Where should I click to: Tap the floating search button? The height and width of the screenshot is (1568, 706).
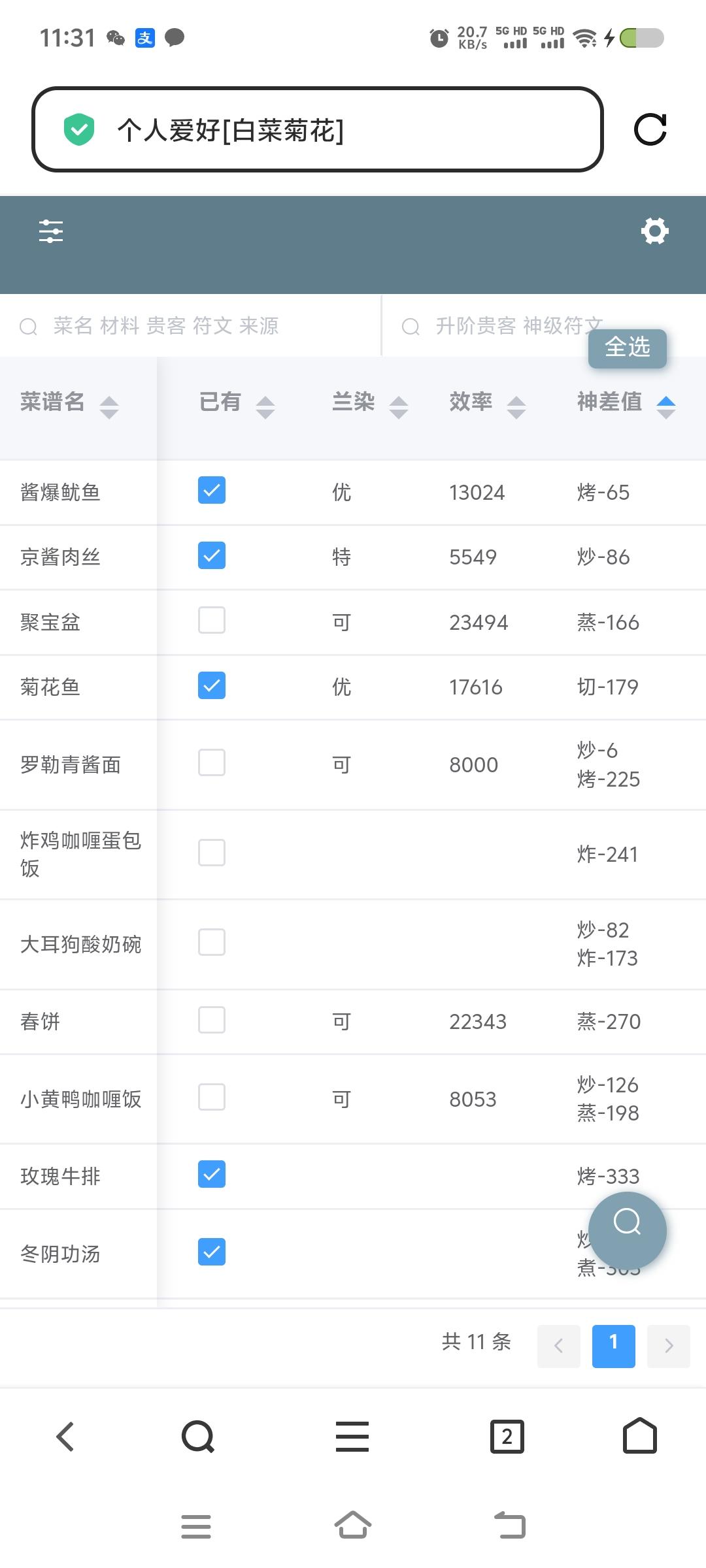[x=627, y=1231]
